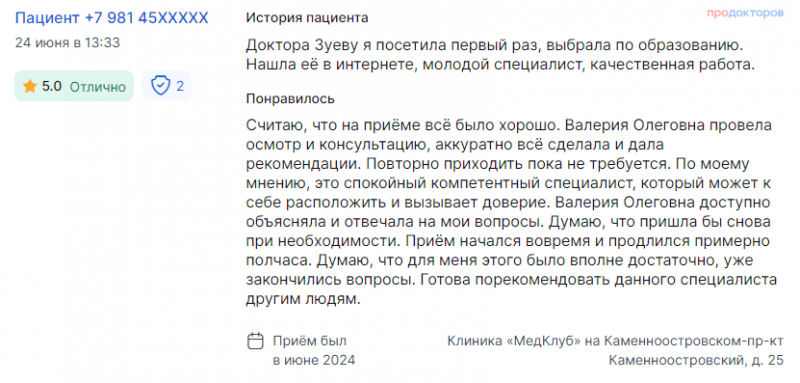Click the calendar icon near appointment date

pos(255,341)
